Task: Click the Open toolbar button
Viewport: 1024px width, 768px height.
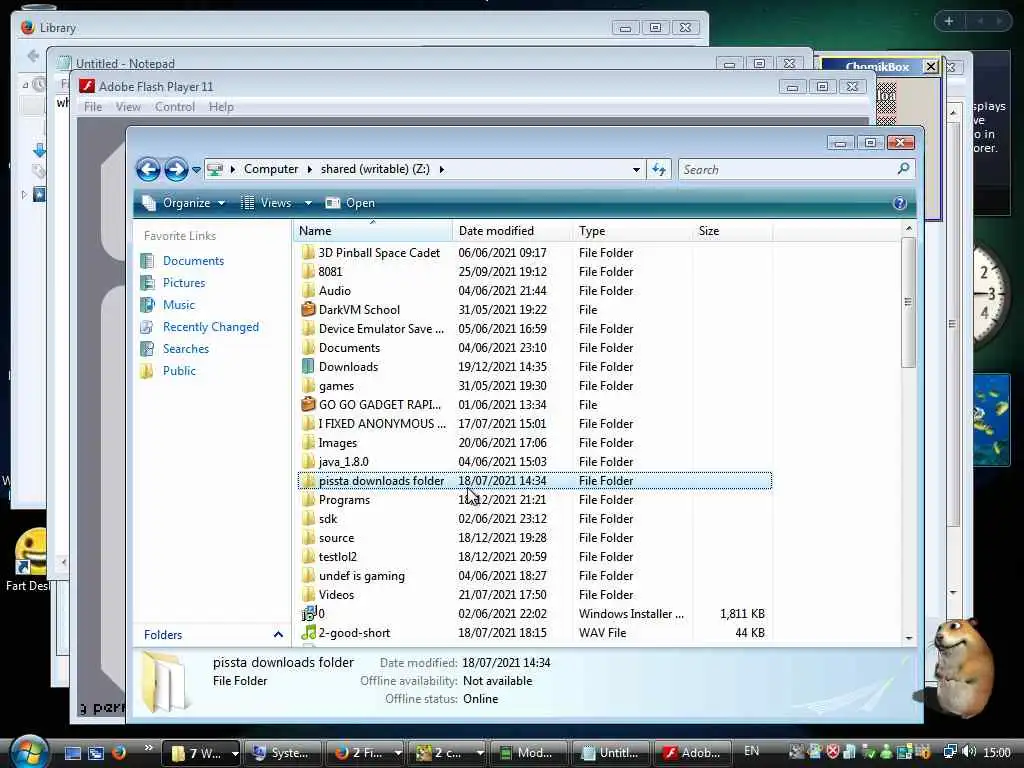Action: coord(351,203)
